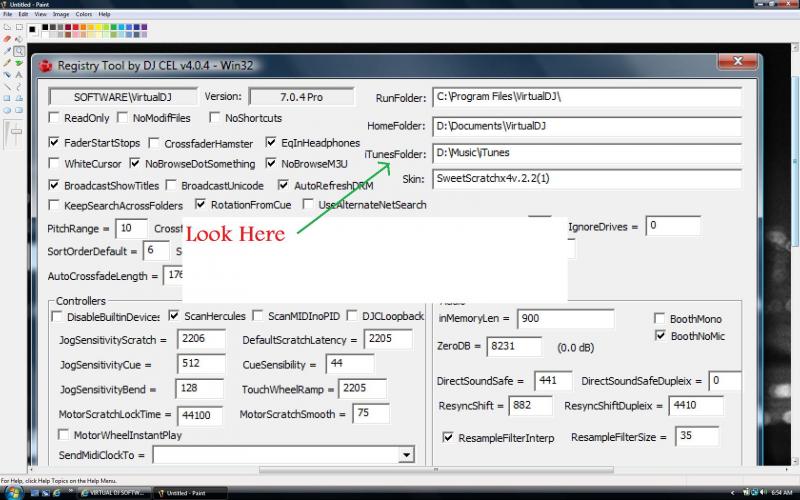
Task: Uncheck FaderStartStops
Action: pos(54,142)
